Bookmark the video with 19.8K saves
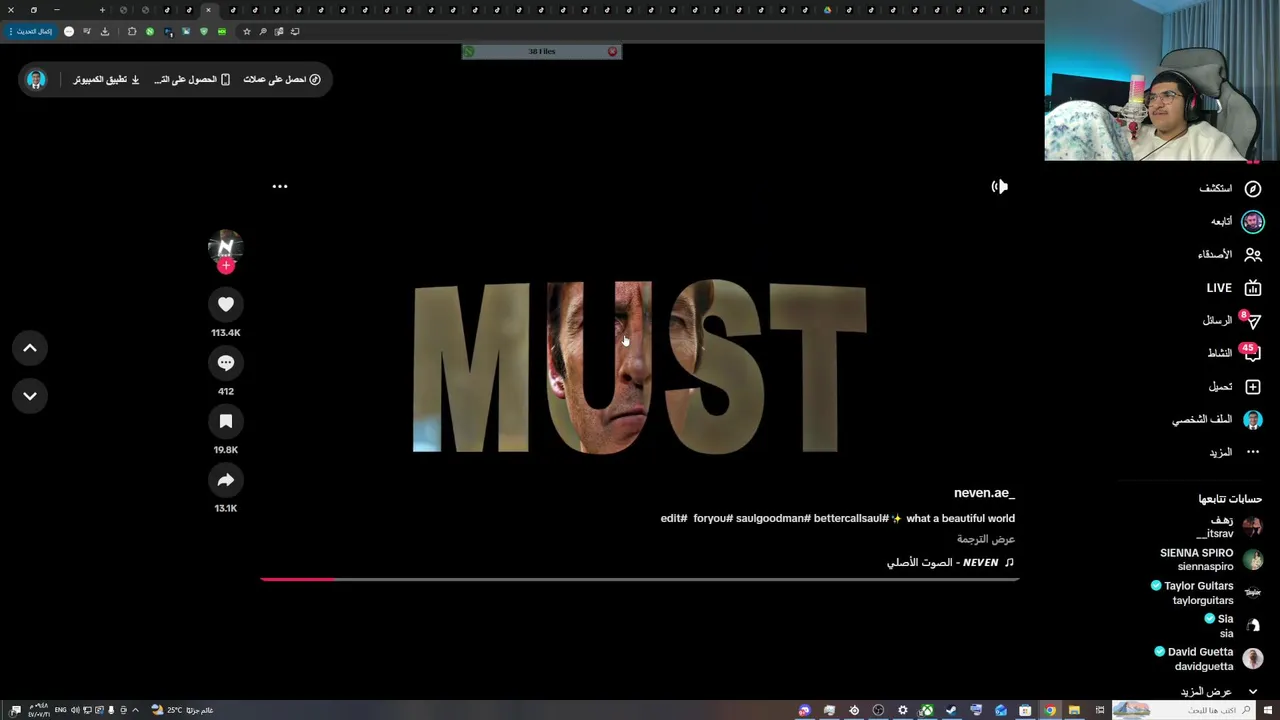Image resolution: width=1280 pixels, height=720 pixels. [x=226, y=422]
